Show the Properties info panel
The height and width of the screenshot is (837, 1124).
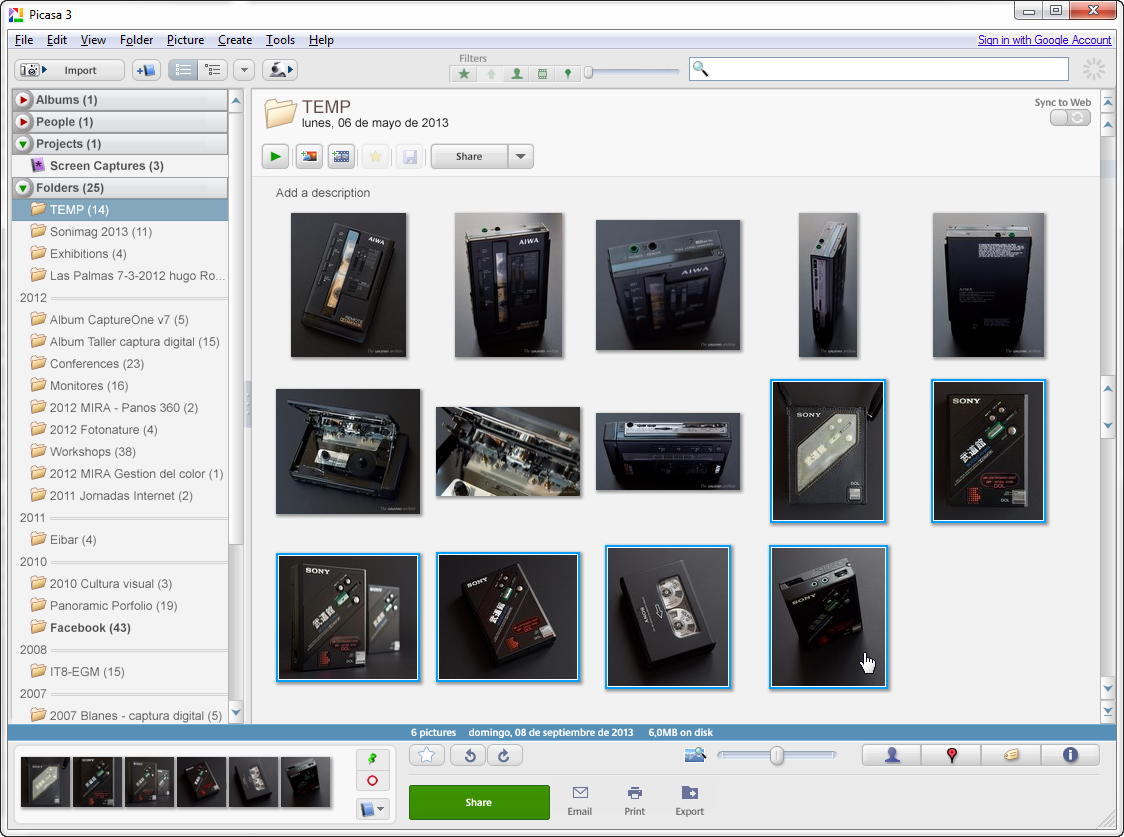(x=1070, y=755)
